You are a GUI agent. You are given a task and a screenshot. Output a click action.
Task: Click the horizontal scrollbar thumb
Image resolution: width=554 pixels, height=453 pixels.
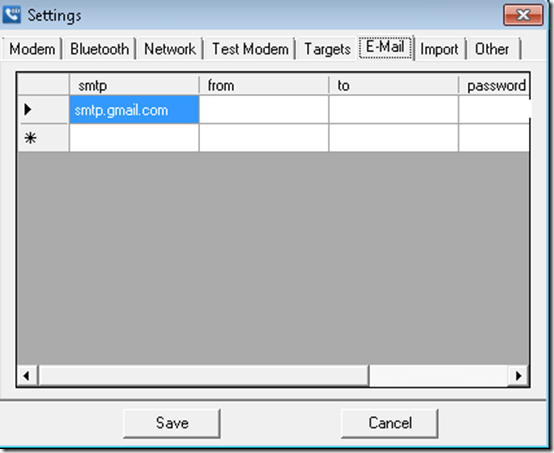(204, 376)
